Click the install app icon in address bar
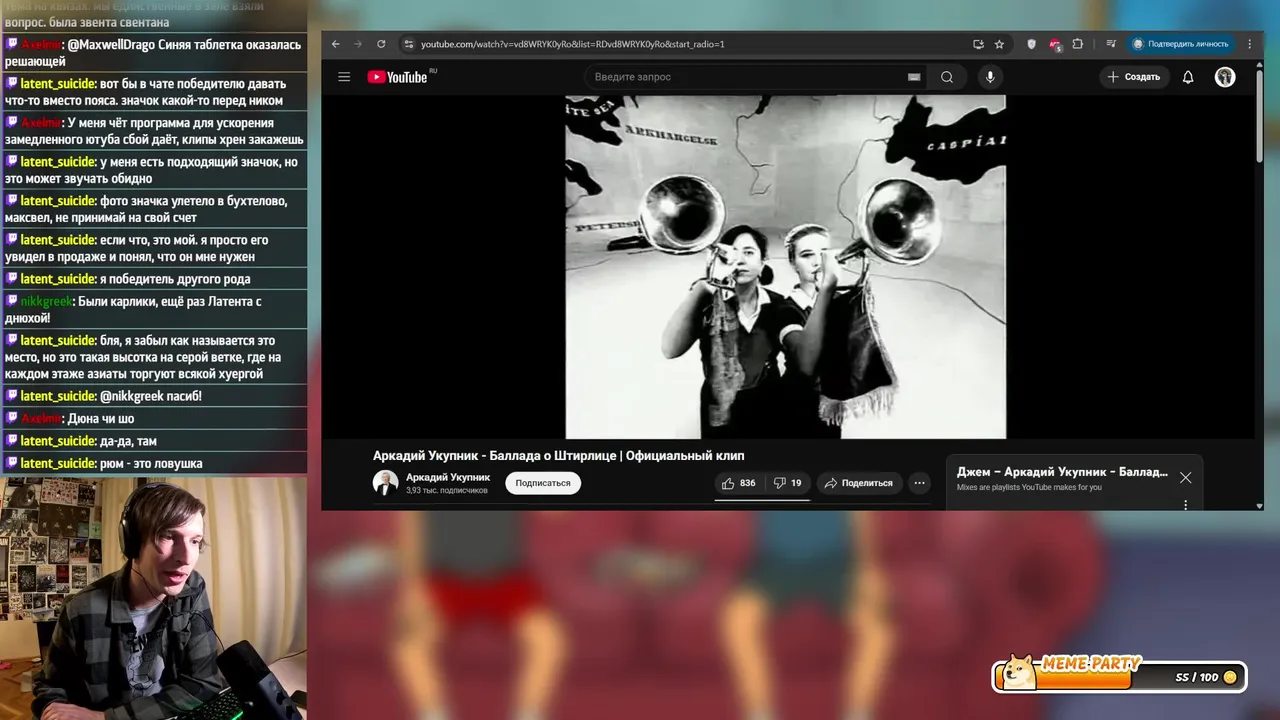Viewport: 1280px width, 720px height. pos(978,44)
